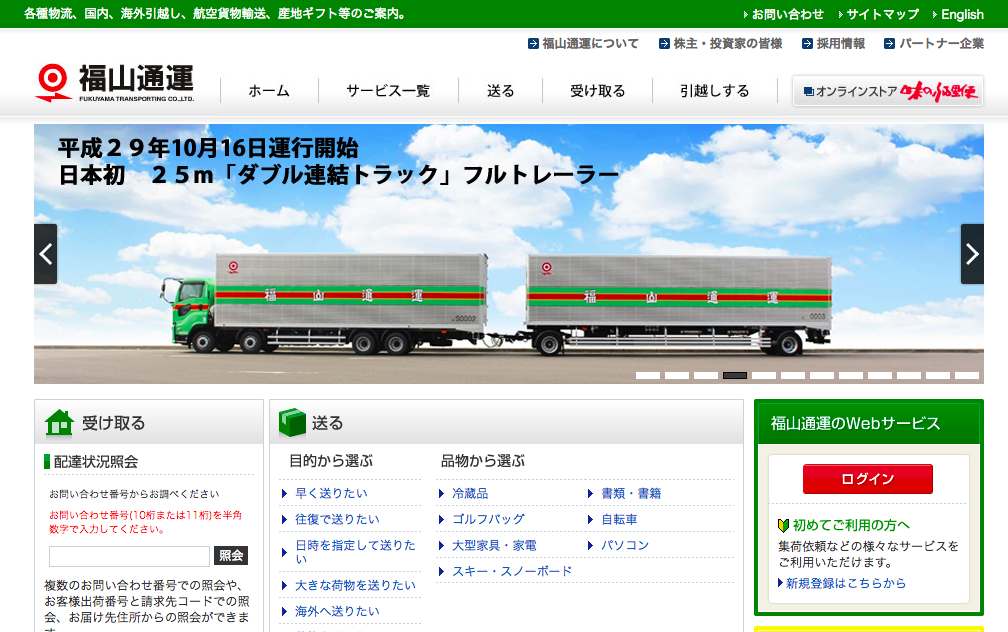The image size is (1008, 632).
Task: Open 早く送りたい link
Action: 331,493
